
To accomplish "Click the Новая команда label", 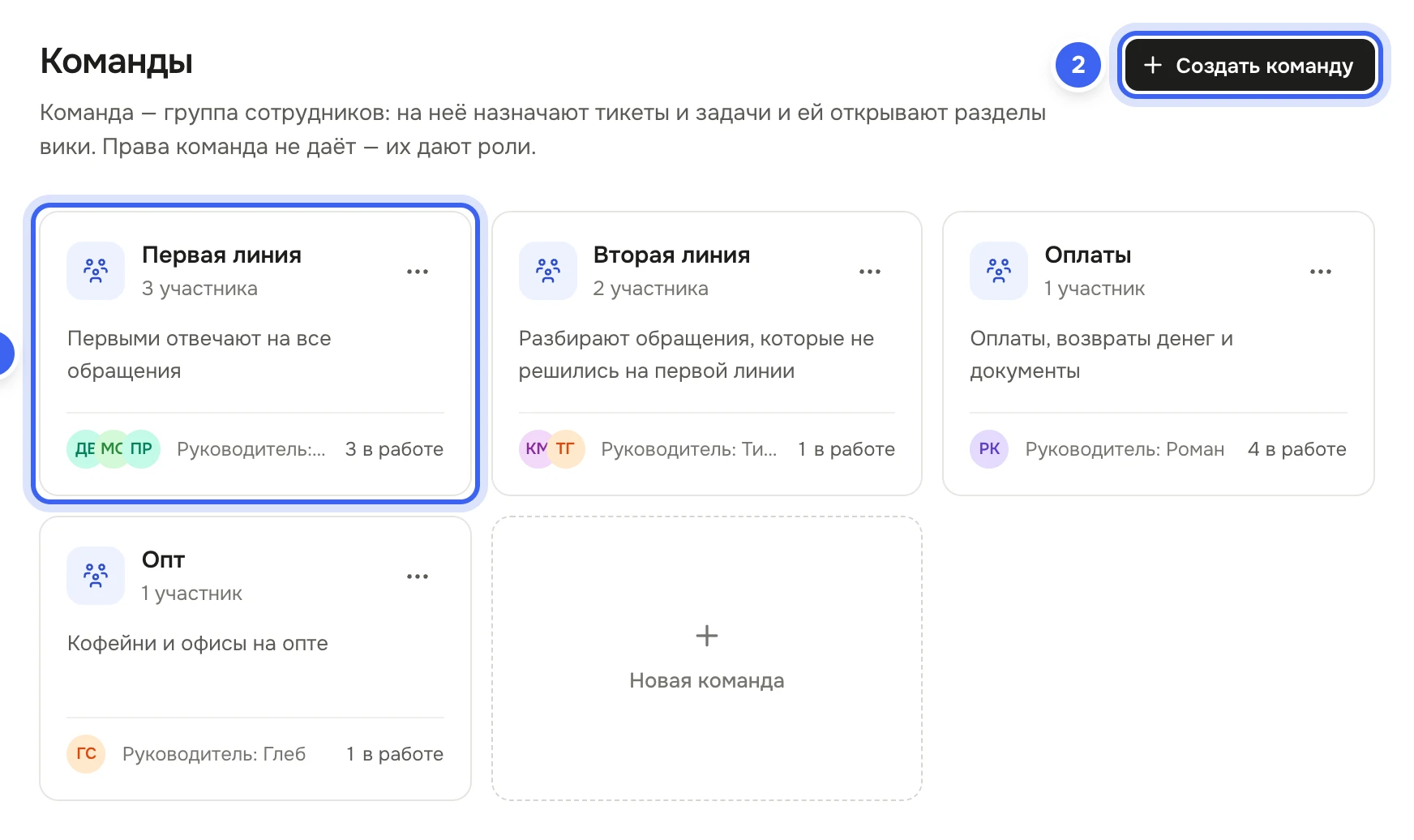I will [707, 680].
